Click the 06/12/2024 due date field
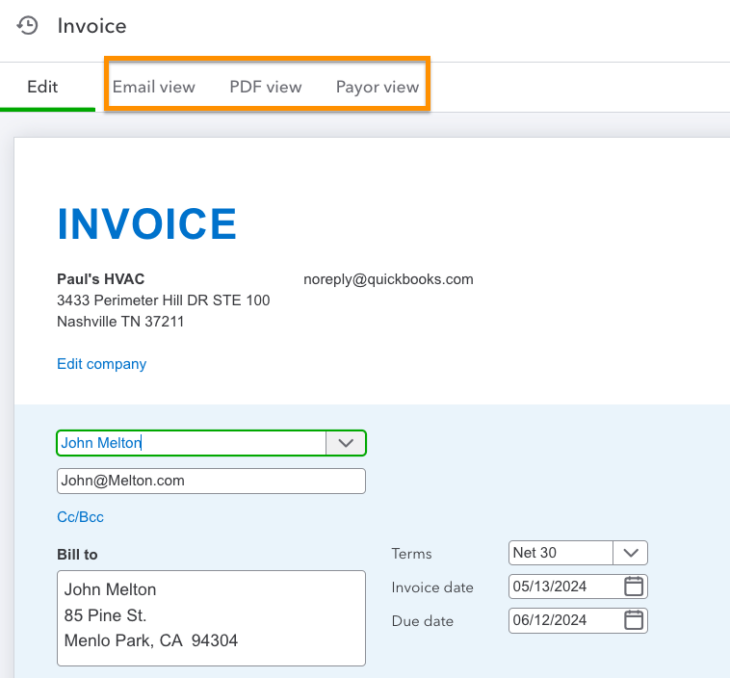This screenshot has height=678, width=730. tap(578, 620)
